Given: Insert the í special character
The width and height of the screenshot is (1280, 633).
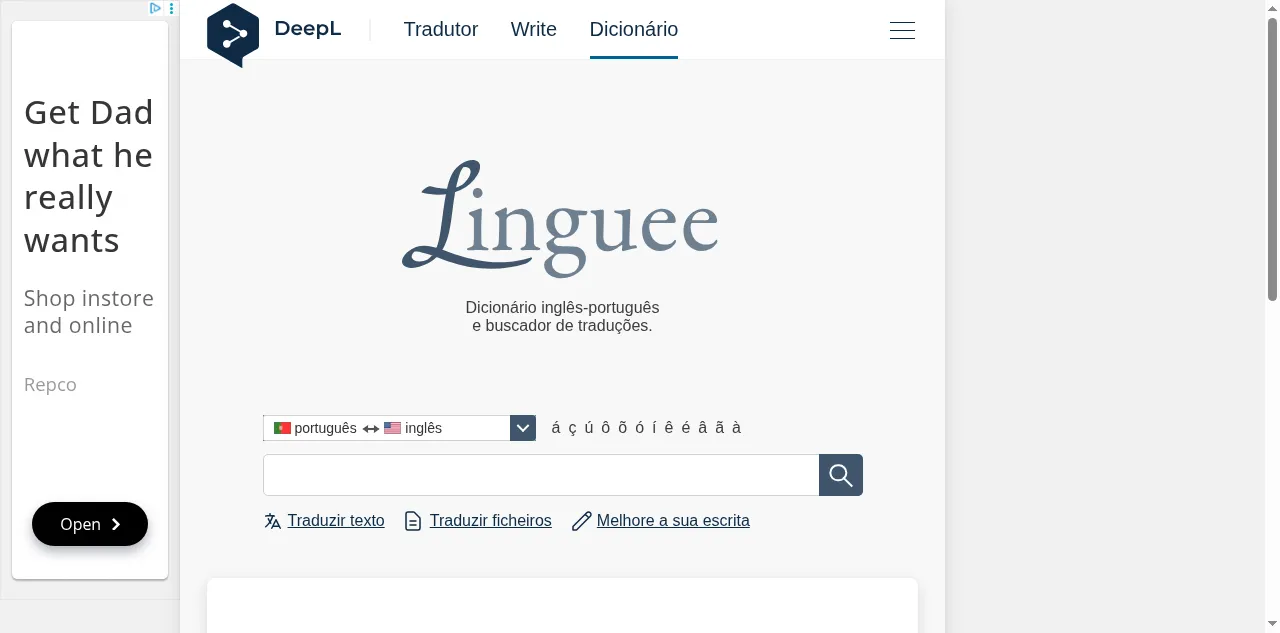Looking at the screenshot, I should [x=654, y=428].
